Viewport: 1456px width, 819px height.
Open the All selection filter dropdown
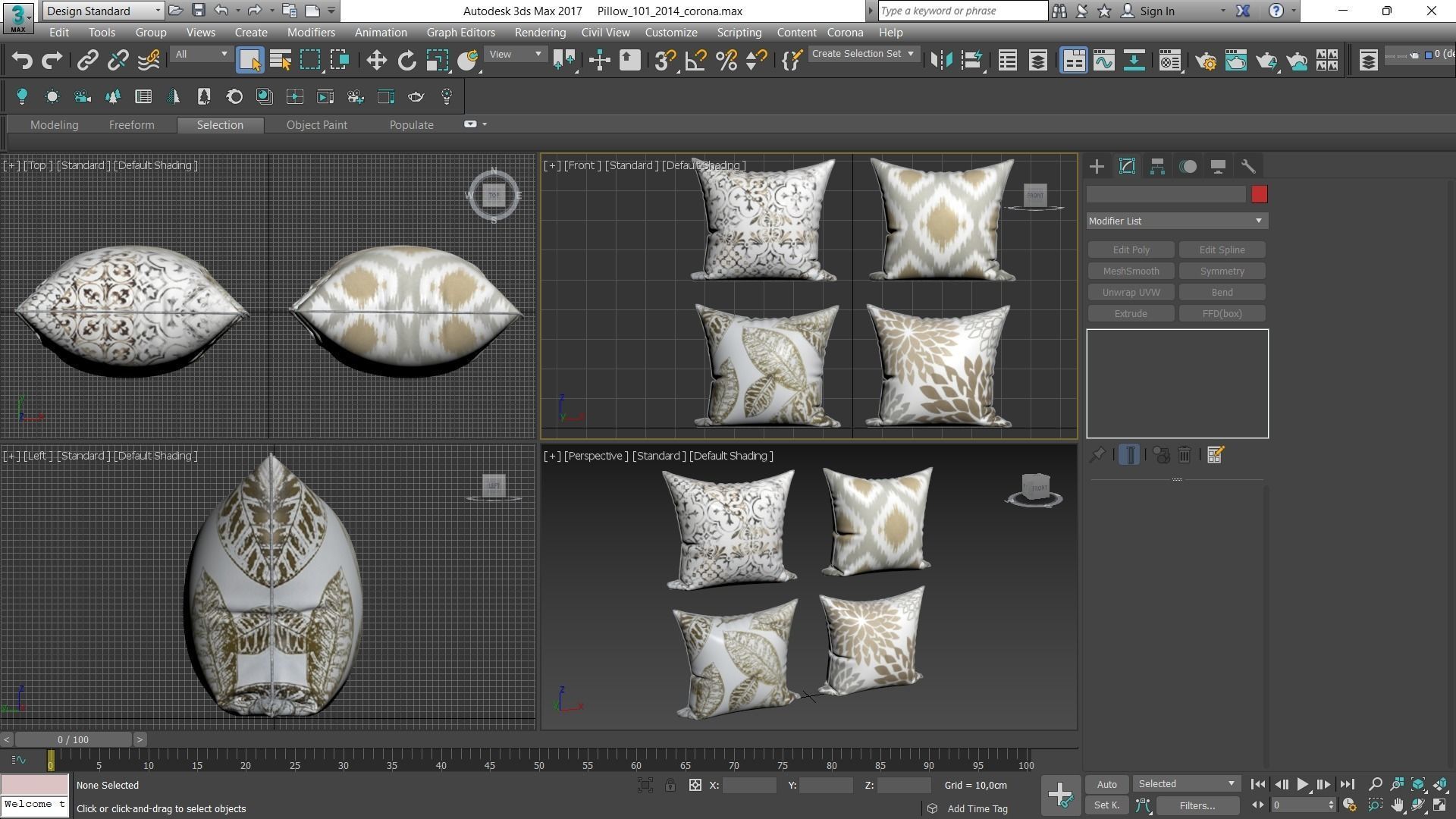pyautogui.click(x=200, y=54)
